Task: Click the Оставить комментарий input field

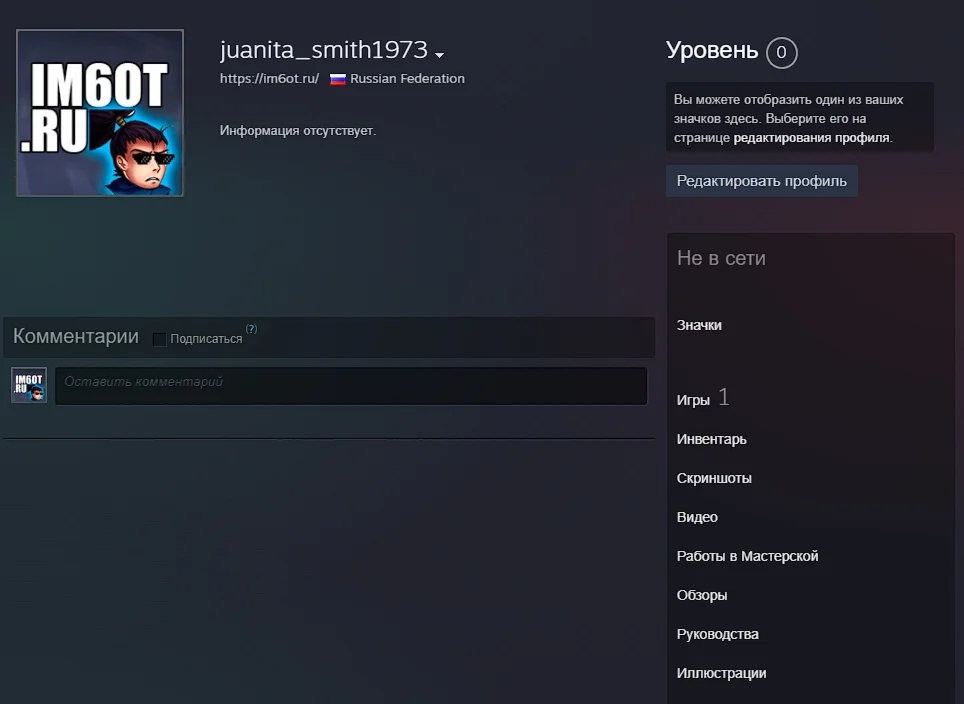Action: [351, 386]
